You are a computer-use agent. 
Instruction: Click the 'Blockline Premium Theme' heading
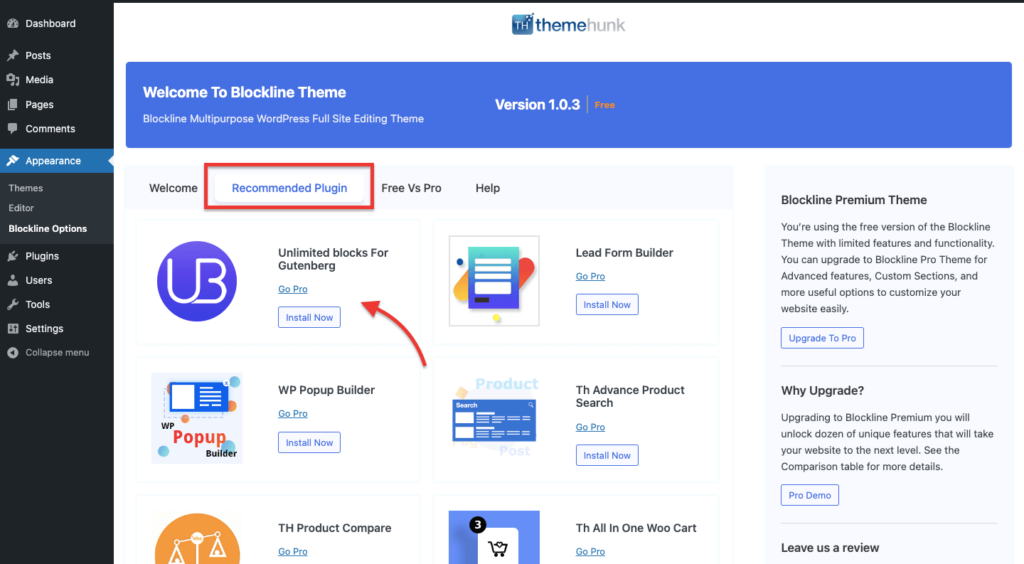coord(854,200)
